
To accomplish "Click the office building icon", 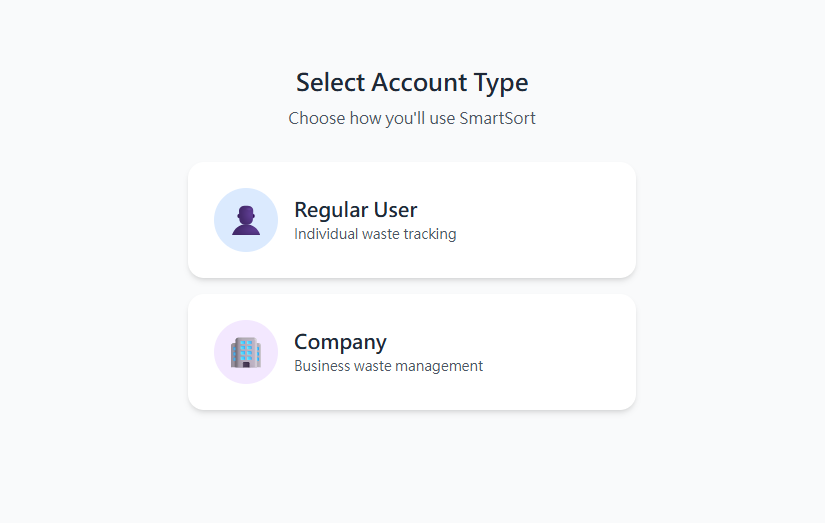I will (x=246, y=352).
